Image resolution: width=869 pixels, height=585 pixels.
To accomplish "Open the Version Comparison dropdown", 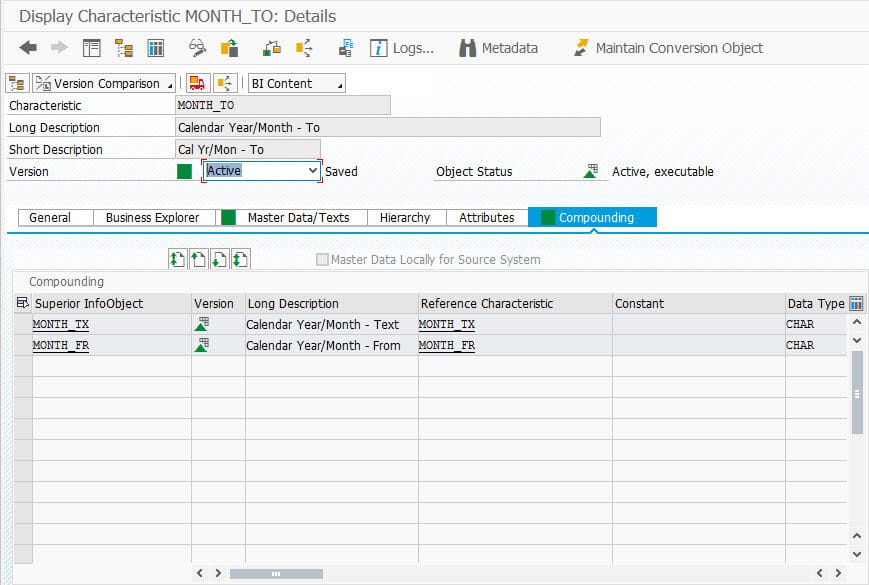I will (x=103, y=84).
